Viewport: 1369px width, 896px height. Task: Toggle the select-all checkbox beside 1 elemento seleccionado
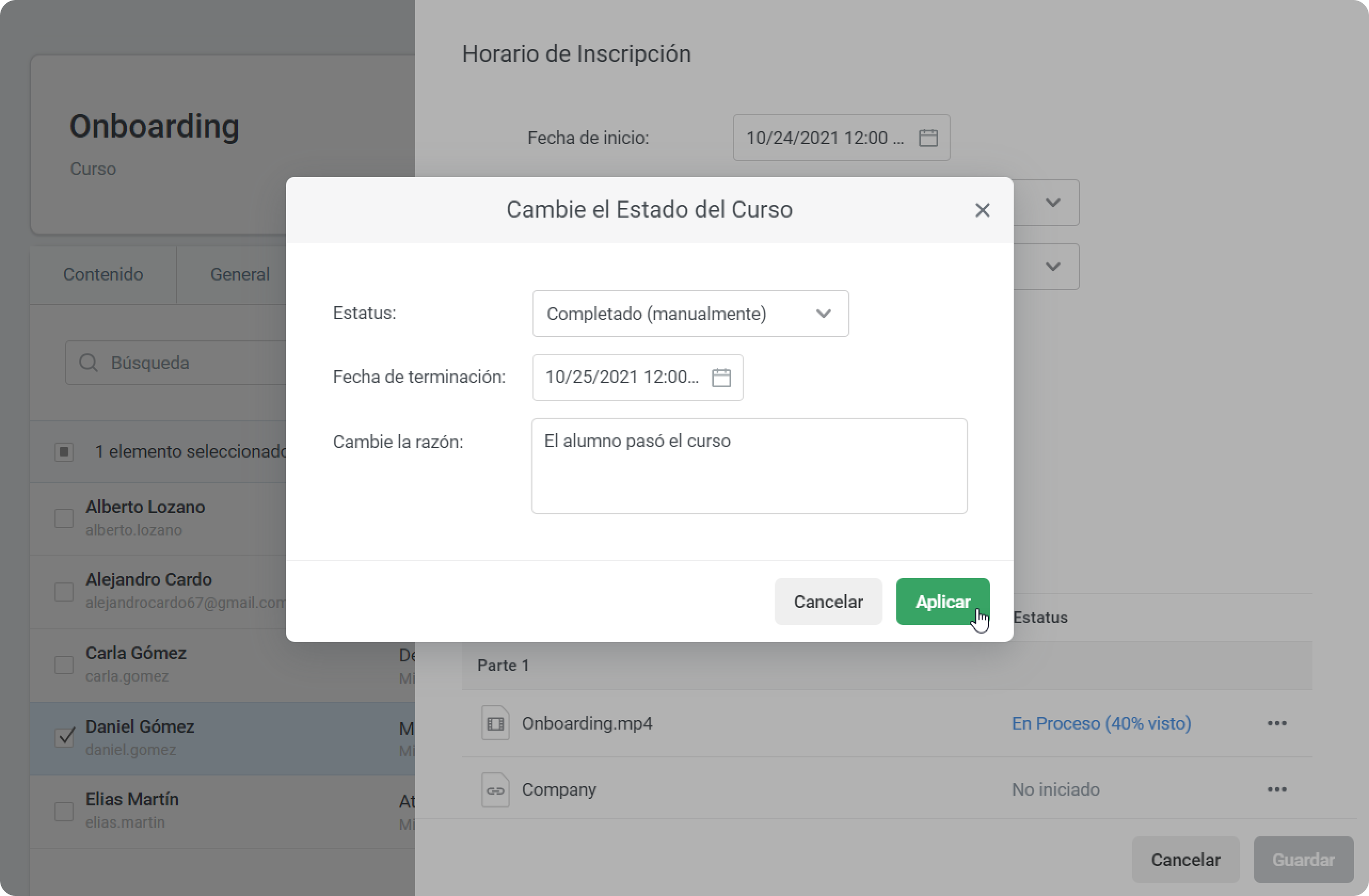coord(64,452)
